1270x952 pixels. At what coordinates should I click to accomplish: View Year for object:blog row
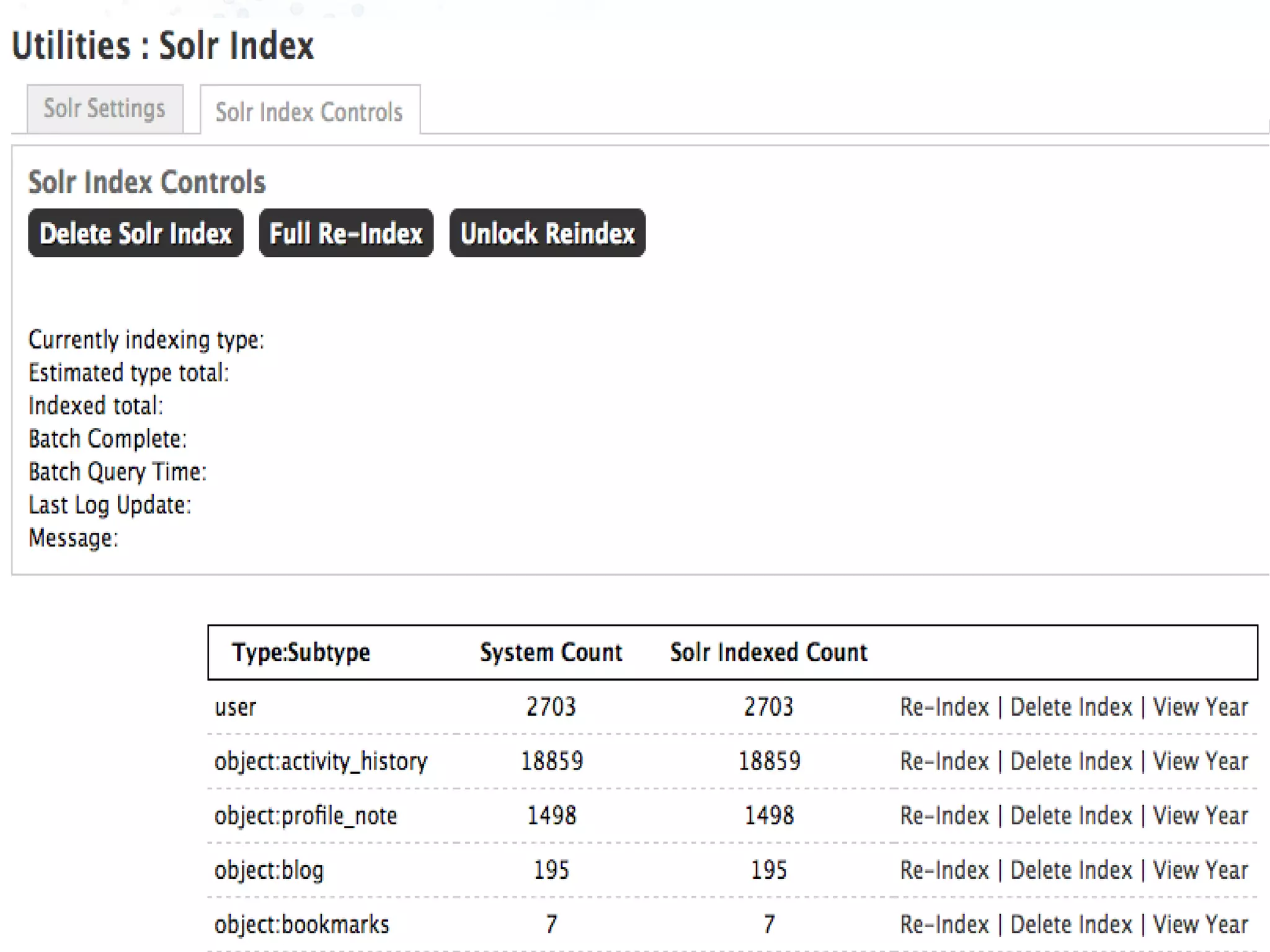pos(1199,870)
